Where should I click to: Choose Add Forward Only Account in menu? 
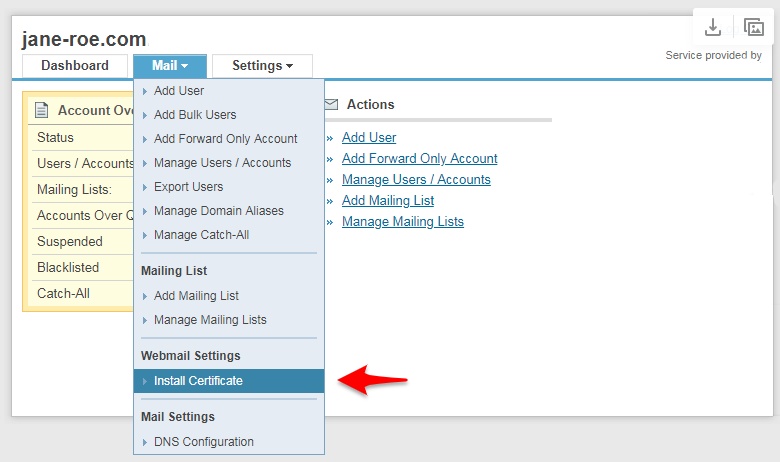[225, 139]
